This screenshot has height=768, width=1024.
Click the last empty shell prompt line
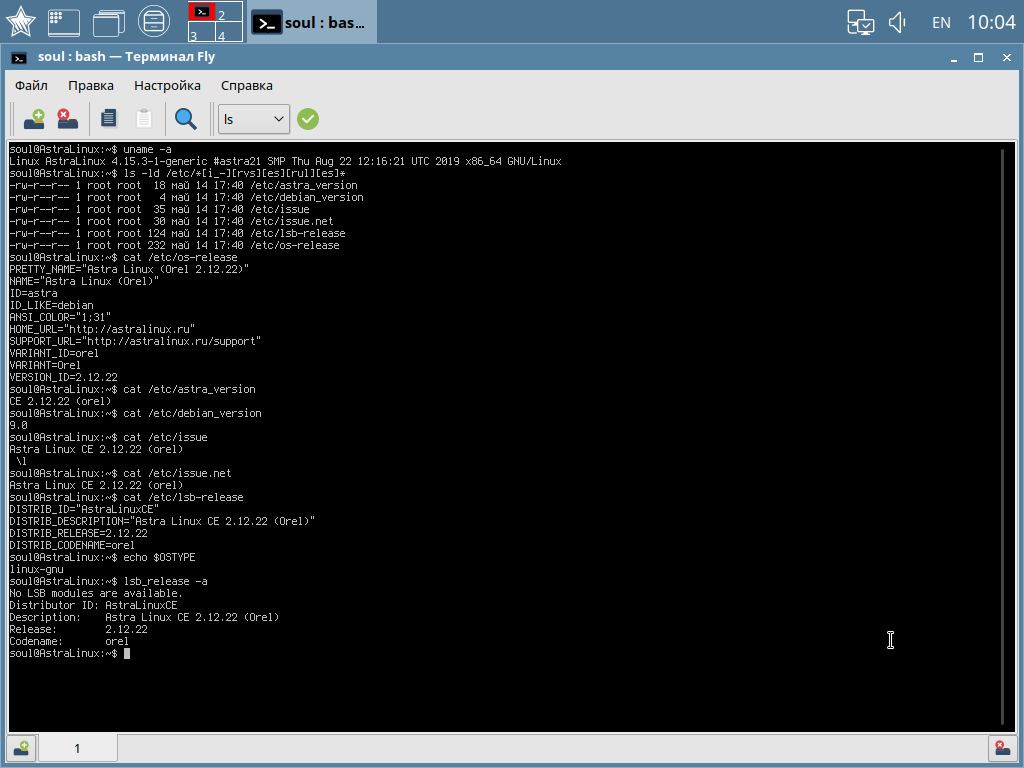point(69,653)
